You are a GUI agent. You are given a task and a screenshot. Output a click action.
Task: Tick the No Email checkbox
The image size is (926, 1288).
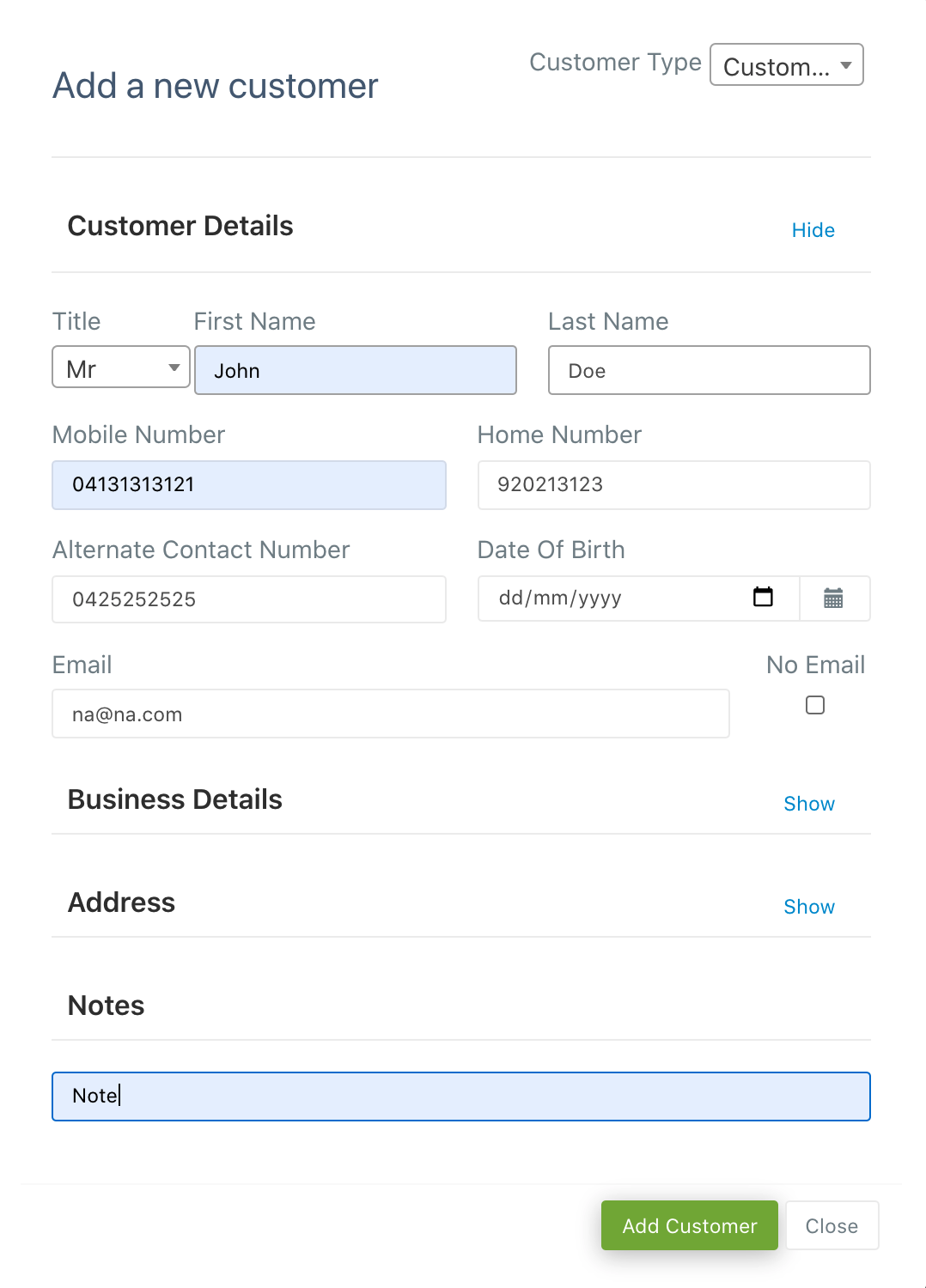coord(815,705)
